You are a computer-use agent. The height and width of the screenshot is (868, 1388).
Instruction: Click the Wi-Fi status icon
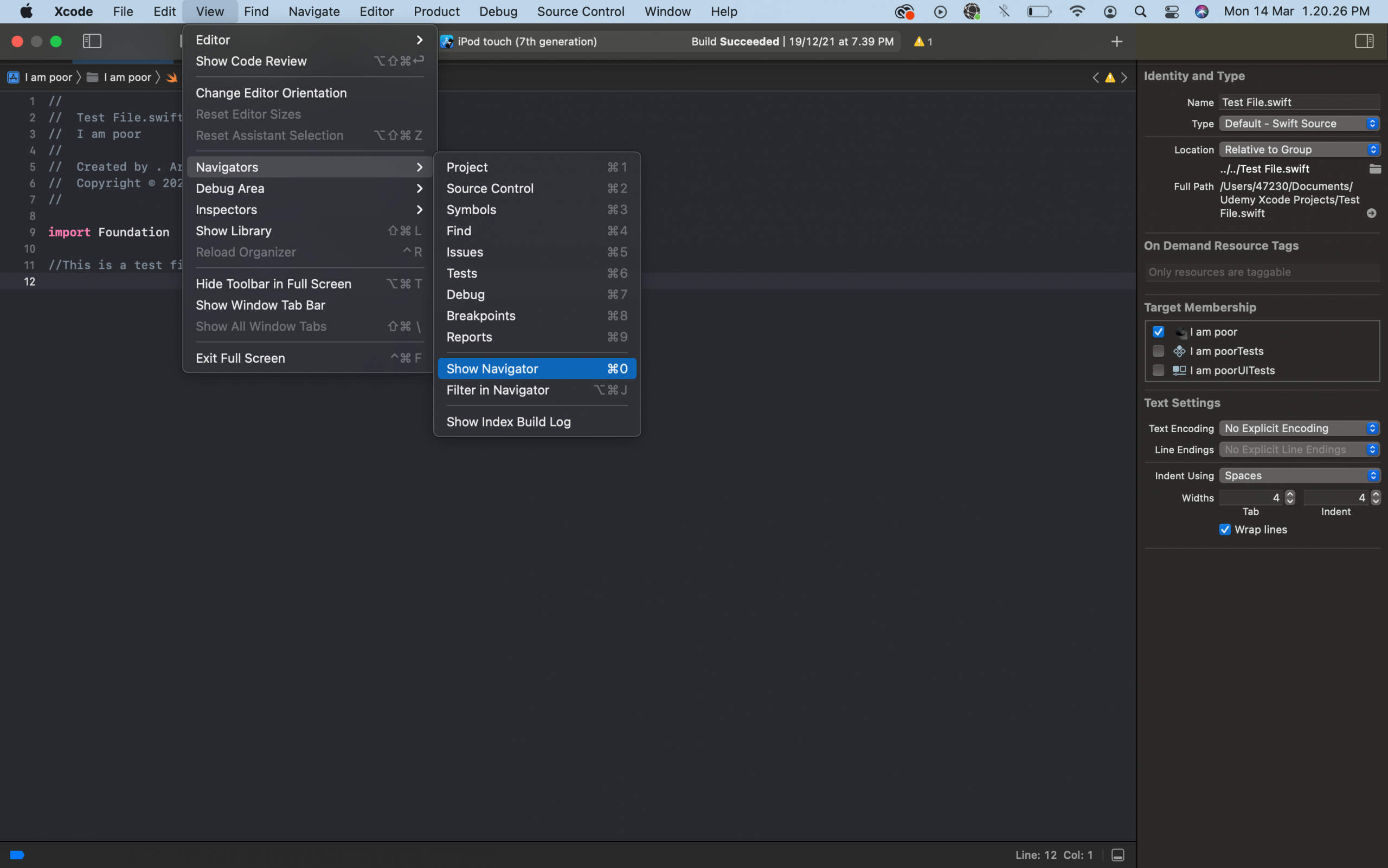1077,11
